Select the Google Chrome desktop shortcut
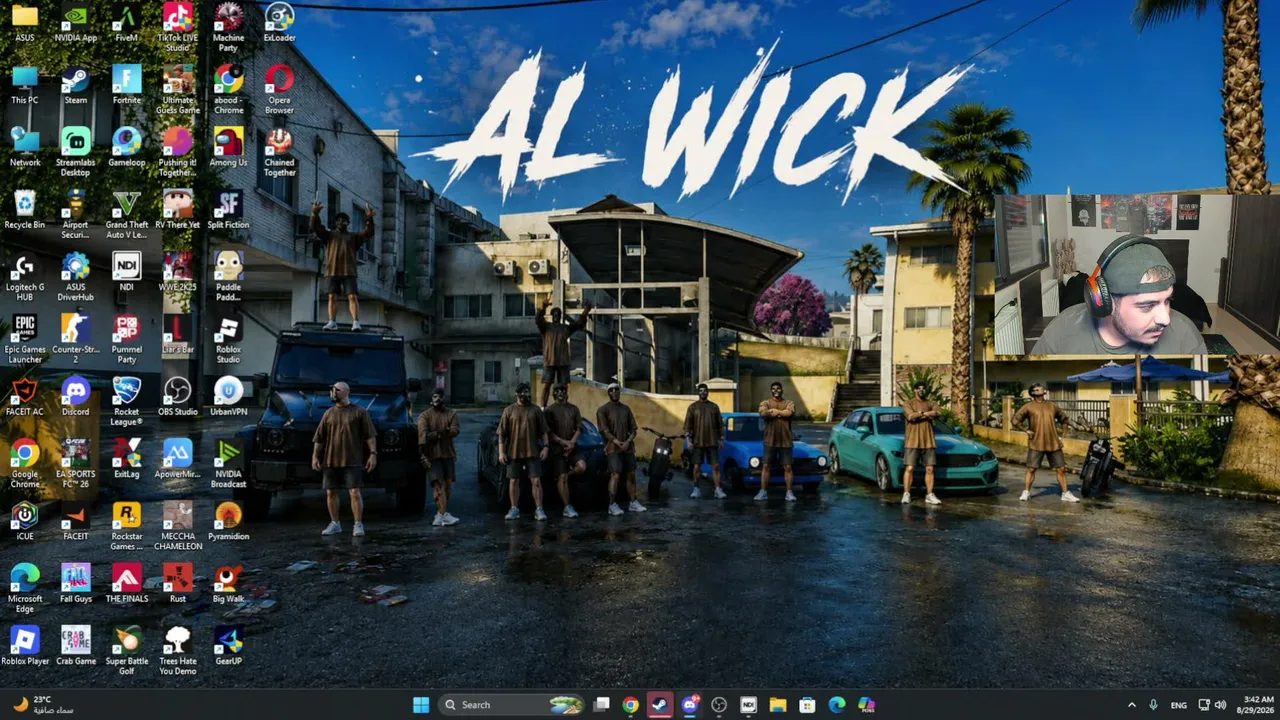Screen dimensions: 1280x720 coord(25,463)
